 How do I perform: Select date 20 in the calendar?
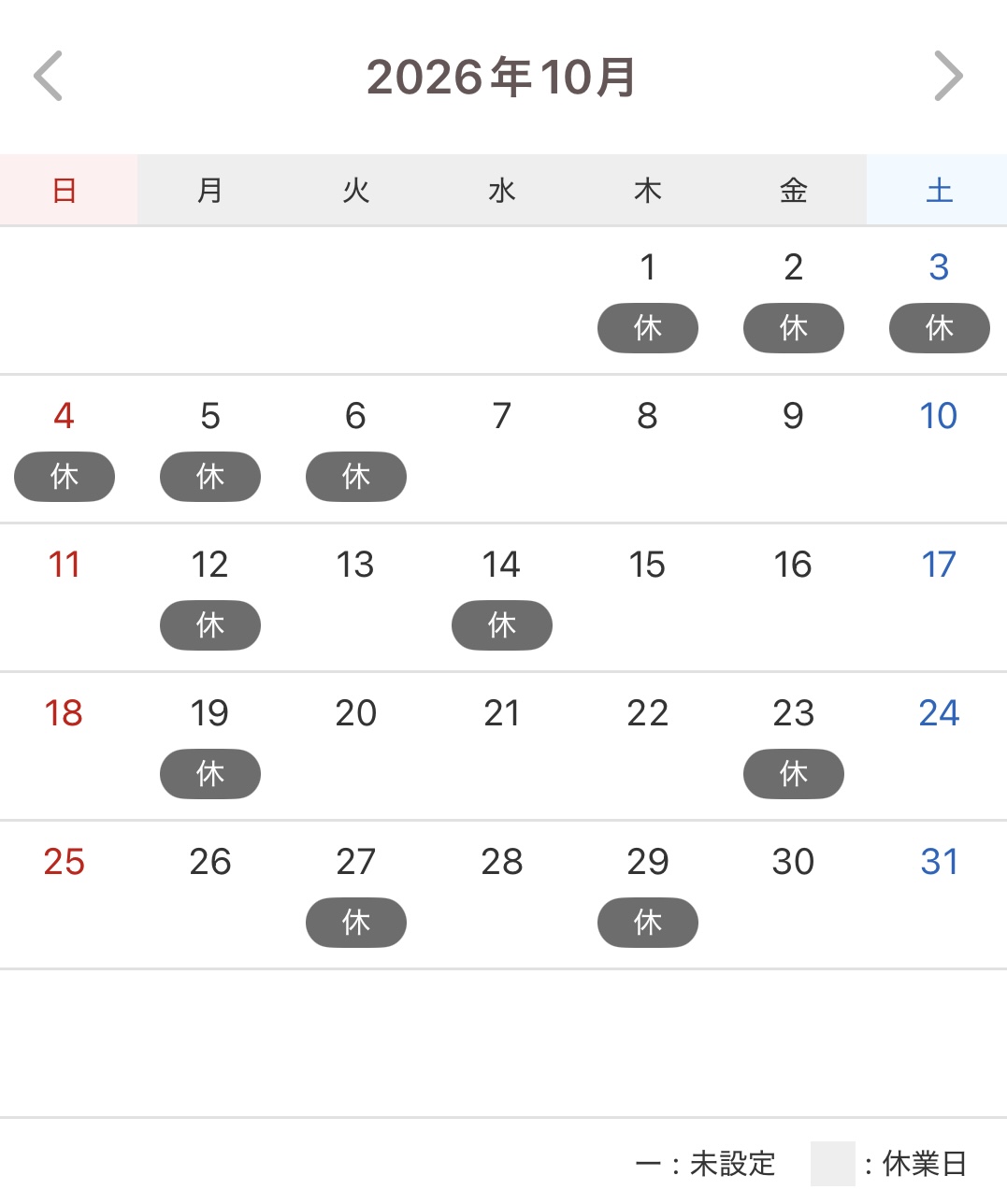pyautogui.click(x=355, y=713)
